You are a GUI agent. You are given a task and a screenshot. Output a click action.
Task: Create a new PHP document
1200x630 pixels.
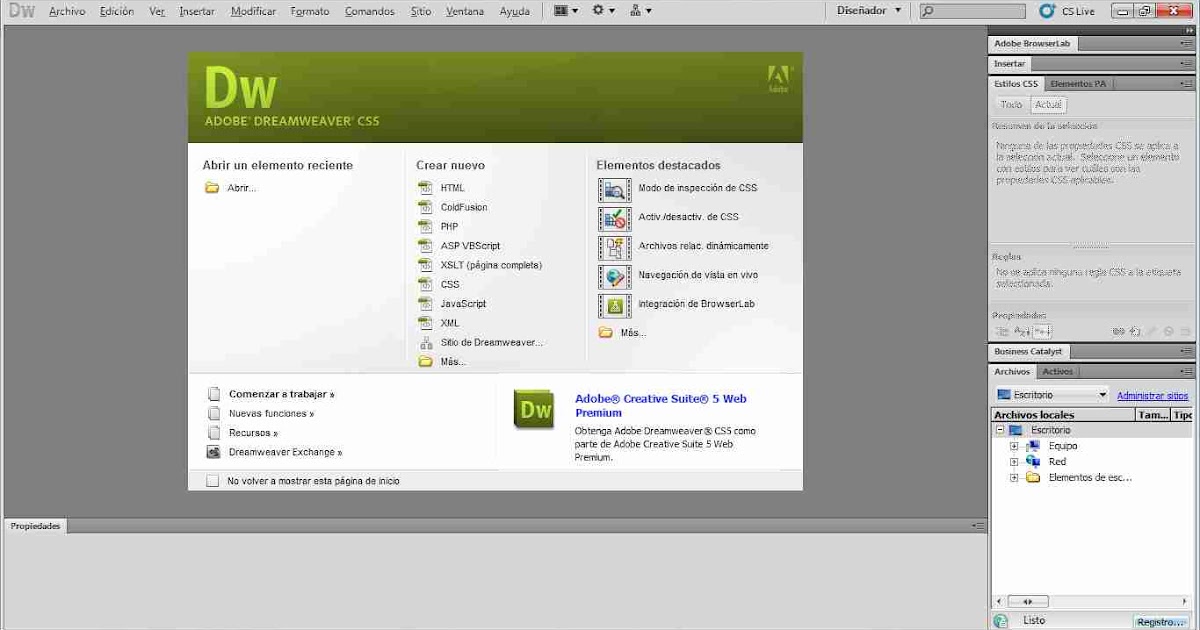click(x=449, y=227)
